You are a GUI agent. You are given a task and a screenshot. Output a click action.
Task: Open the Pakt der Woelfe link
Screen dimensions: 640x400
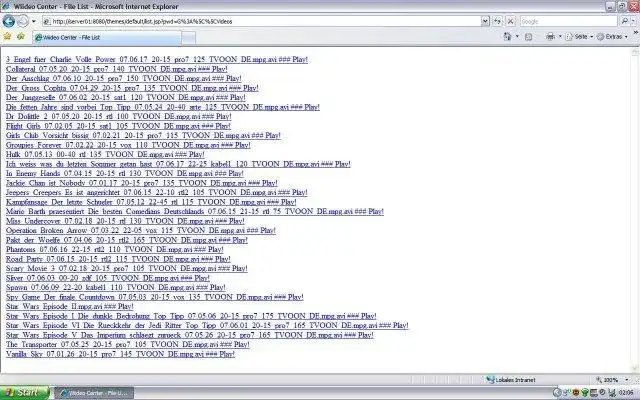pos(127,240)
